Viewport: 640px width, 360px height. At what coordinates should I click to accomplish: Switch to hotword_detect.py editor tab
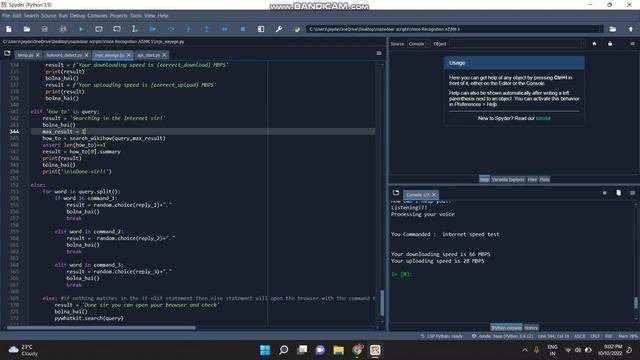(64, 55)
